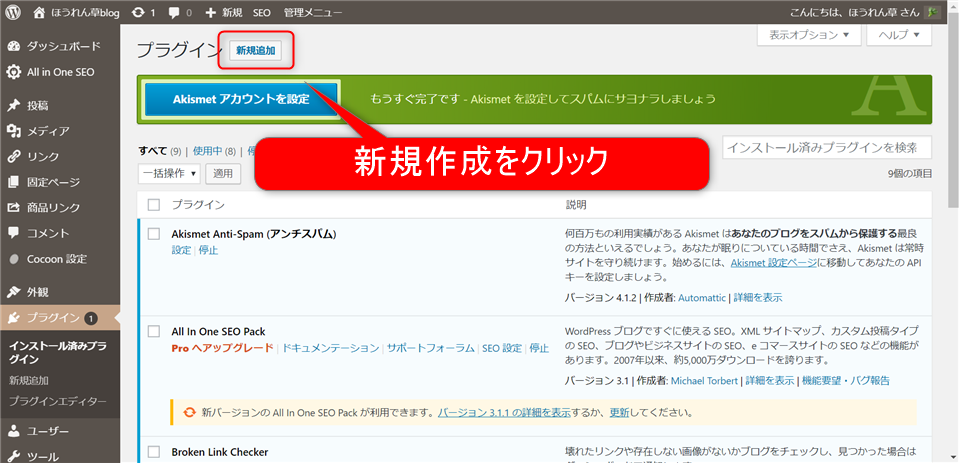
Task: Click バージョン 3.1.1 の詳細を表示 link
Action: [505, 412]
